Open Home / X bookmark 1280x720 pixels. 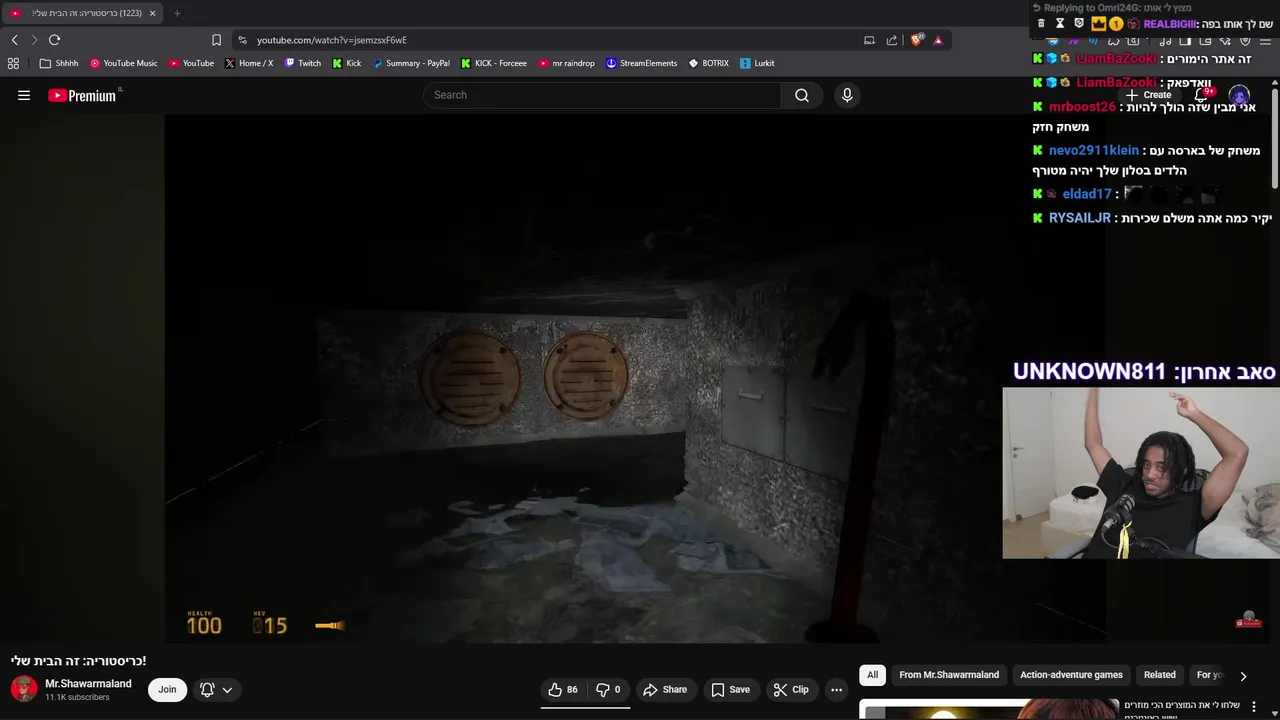[x=249, y=63]
